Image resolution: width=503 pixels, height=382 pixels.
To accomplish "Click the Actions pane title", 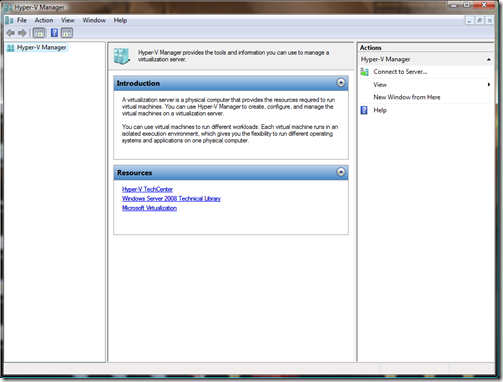I will coord(370,48).
